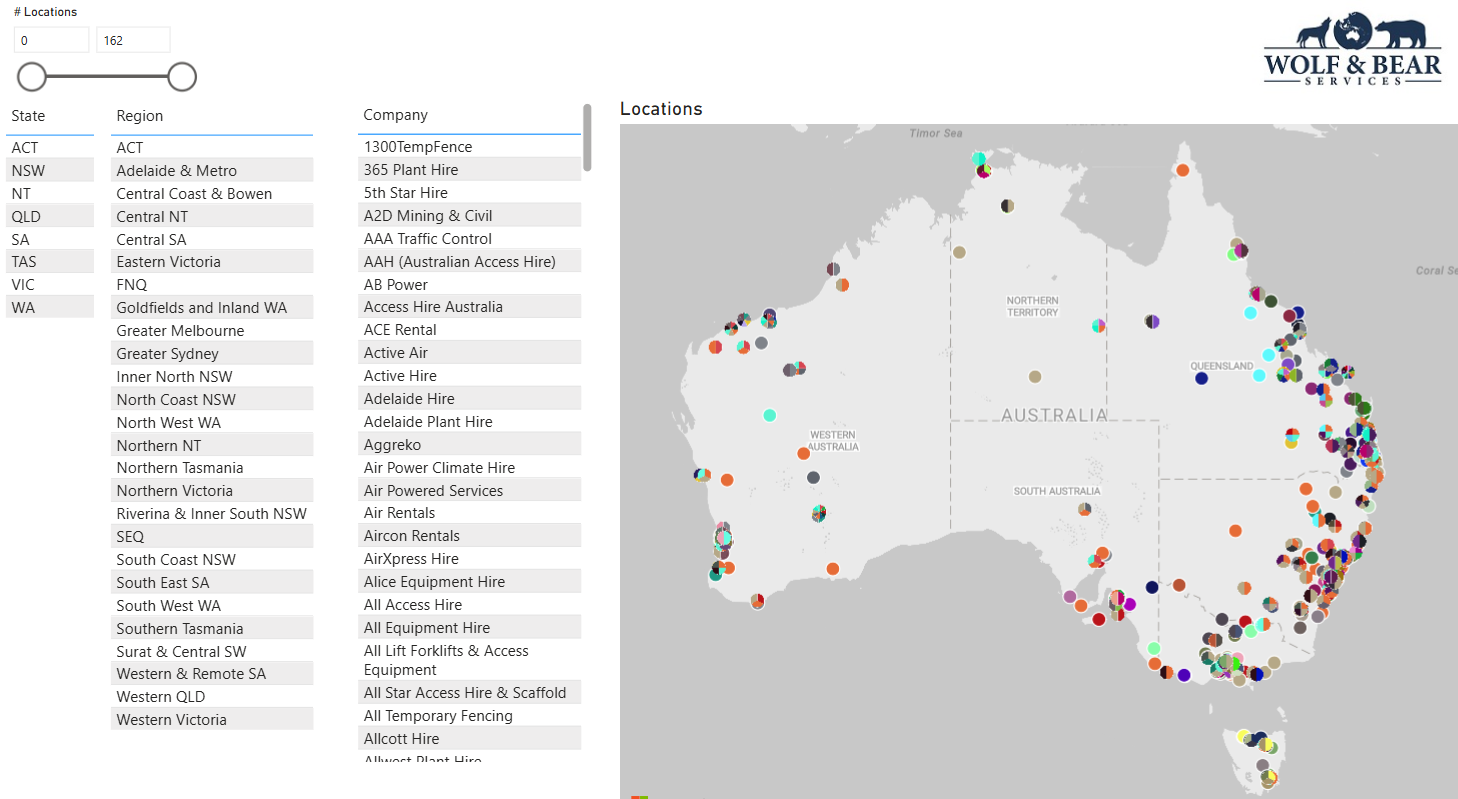Image resolution: width=1458 pixels, height=799 pixels.
Task: Select SA in the State slicer
Action: coord(50,240)
